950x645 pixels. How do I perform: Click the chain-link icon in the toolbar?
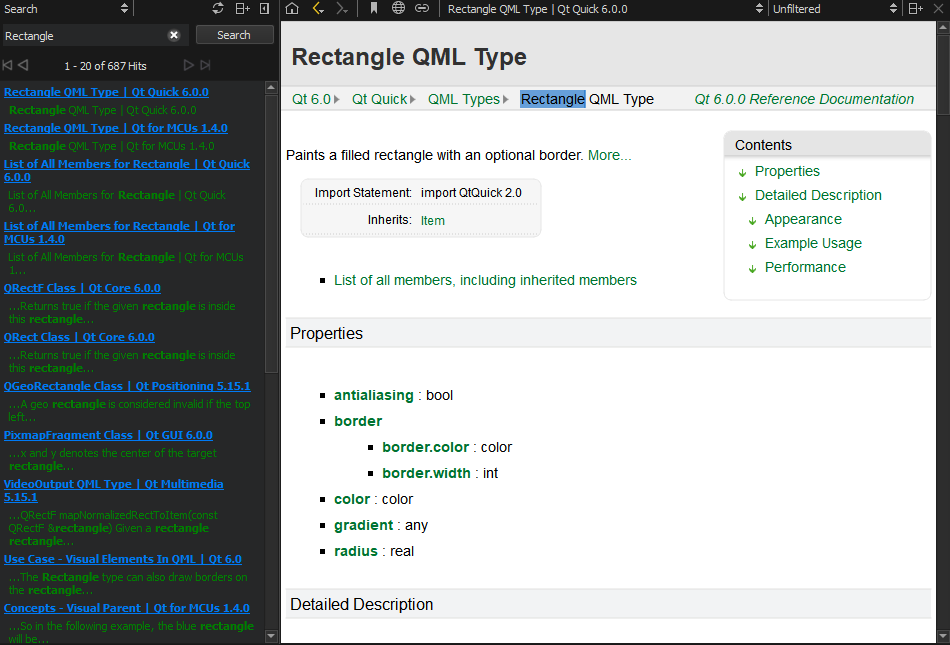[422, 9]
